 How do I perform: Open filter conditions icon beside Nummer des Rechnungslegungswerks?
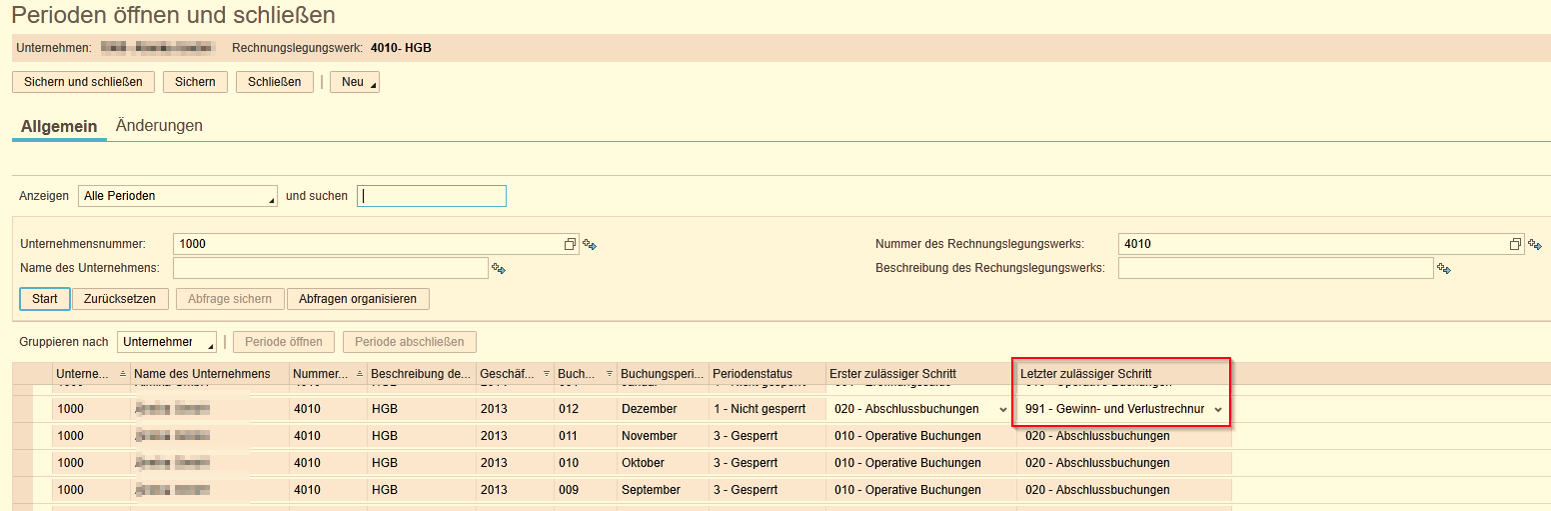(x=1535, y=244)
